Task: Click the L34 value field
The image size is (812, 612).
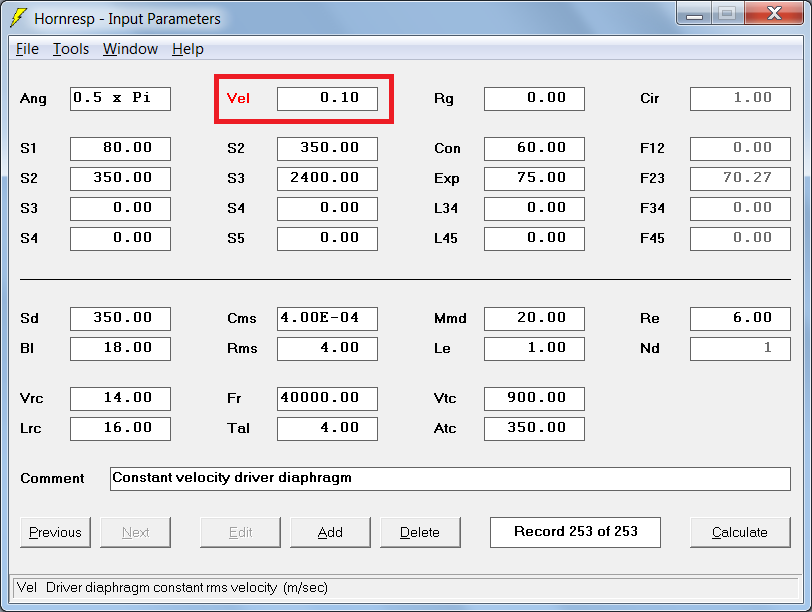Action: click(x=534, y=209)
